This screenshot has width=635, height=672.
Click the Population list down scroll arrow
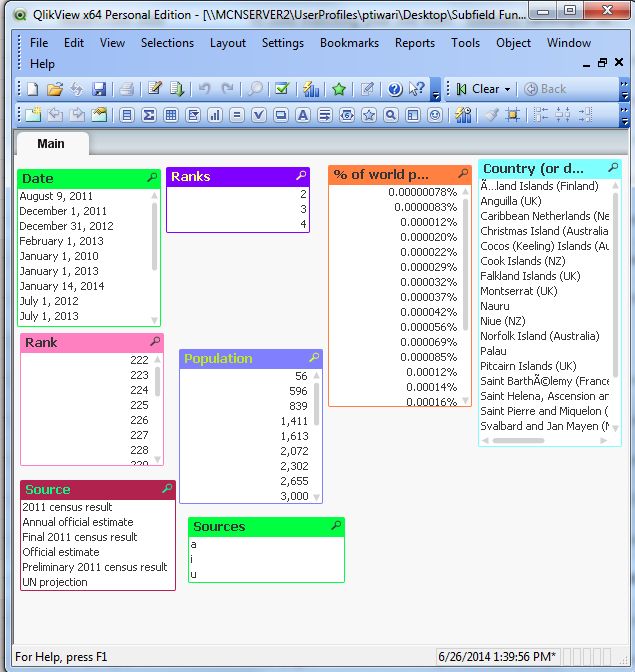click(x=317, y=497)
